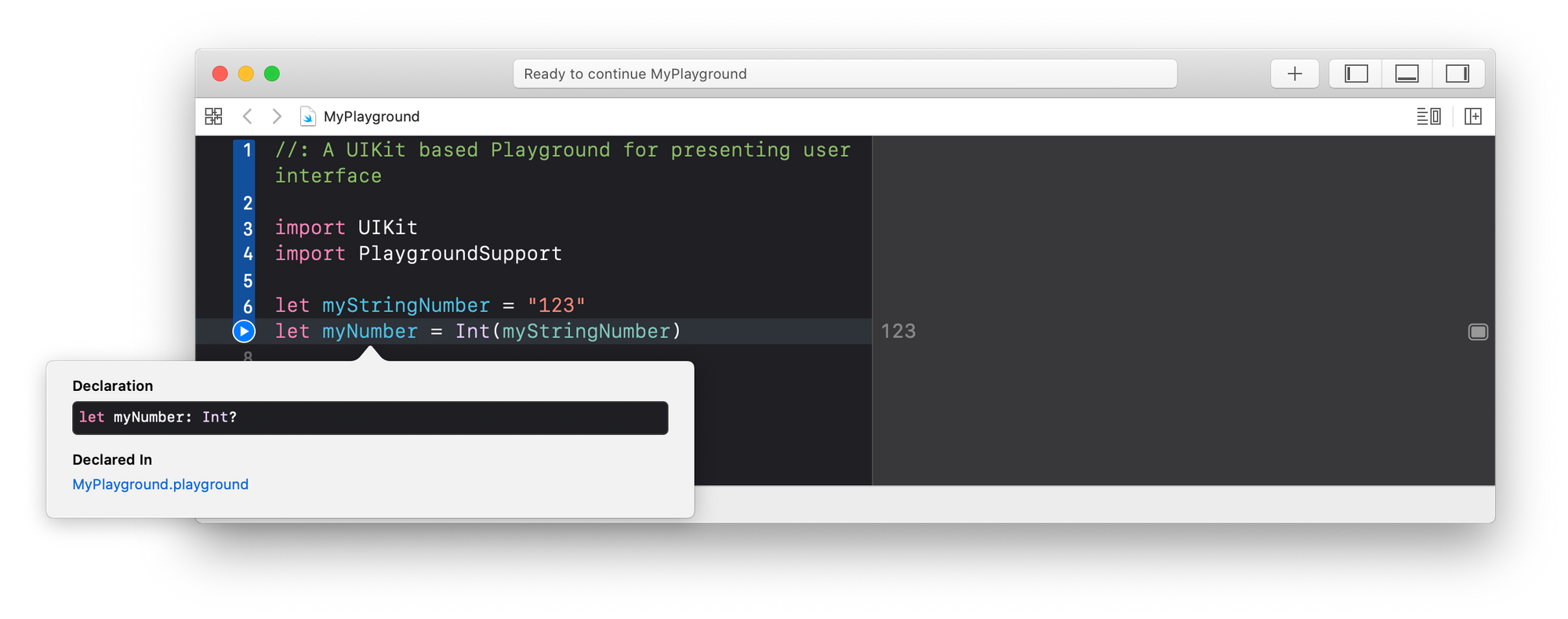
Task: Run code up to line 7
Action: coord(244,331)
